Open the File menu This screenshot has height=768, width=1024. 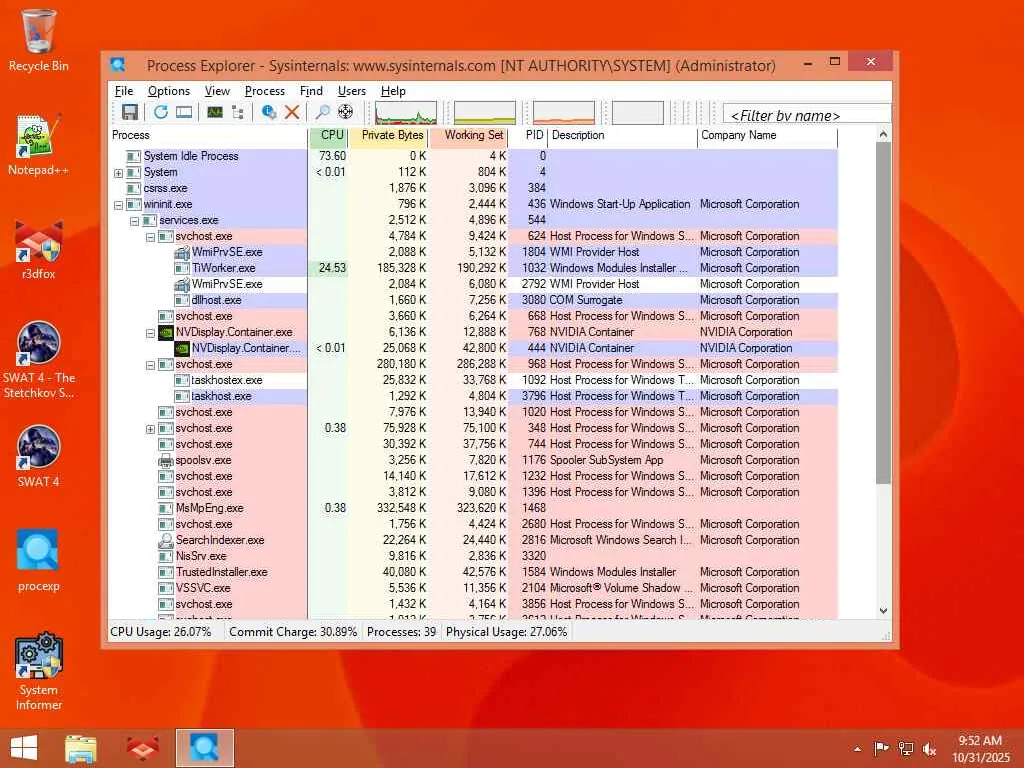pyautogui.click(x=123, y=91)
